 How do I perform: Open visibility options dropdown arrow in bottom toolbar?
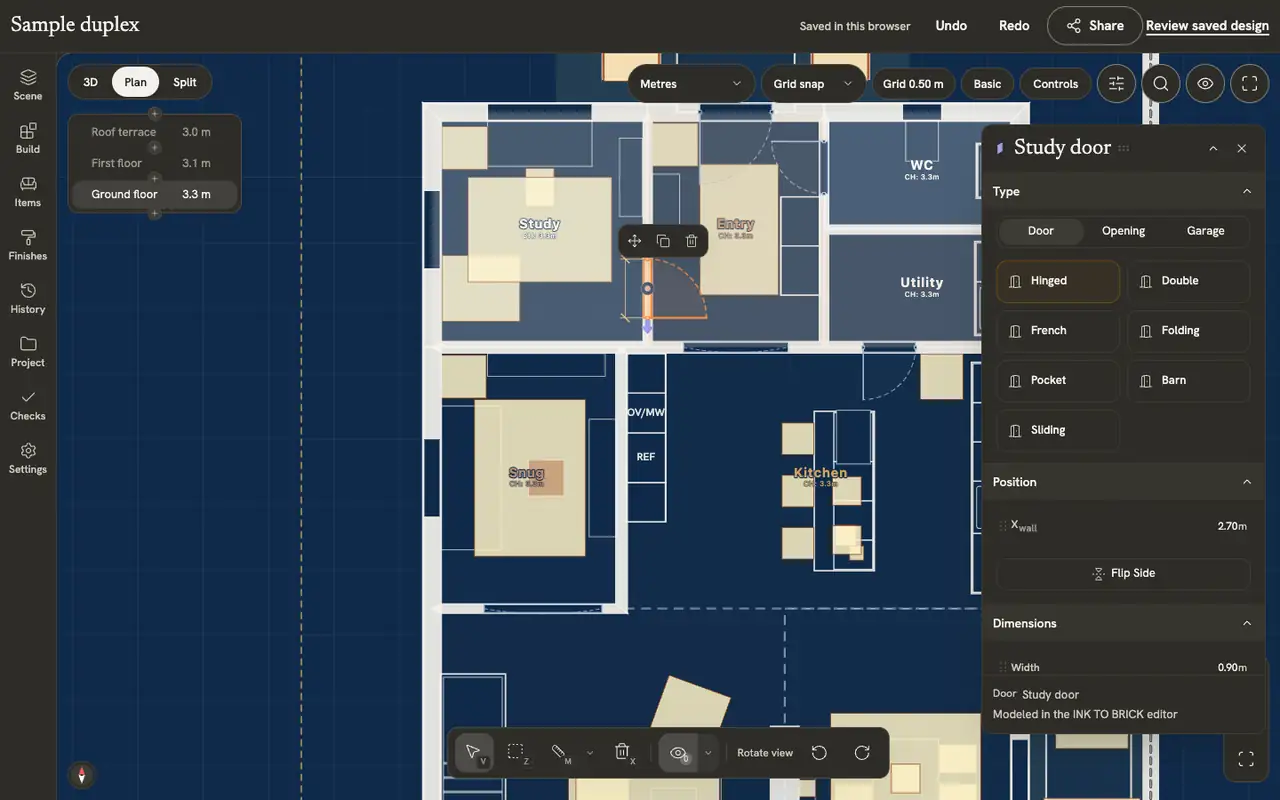coord(708,752)
